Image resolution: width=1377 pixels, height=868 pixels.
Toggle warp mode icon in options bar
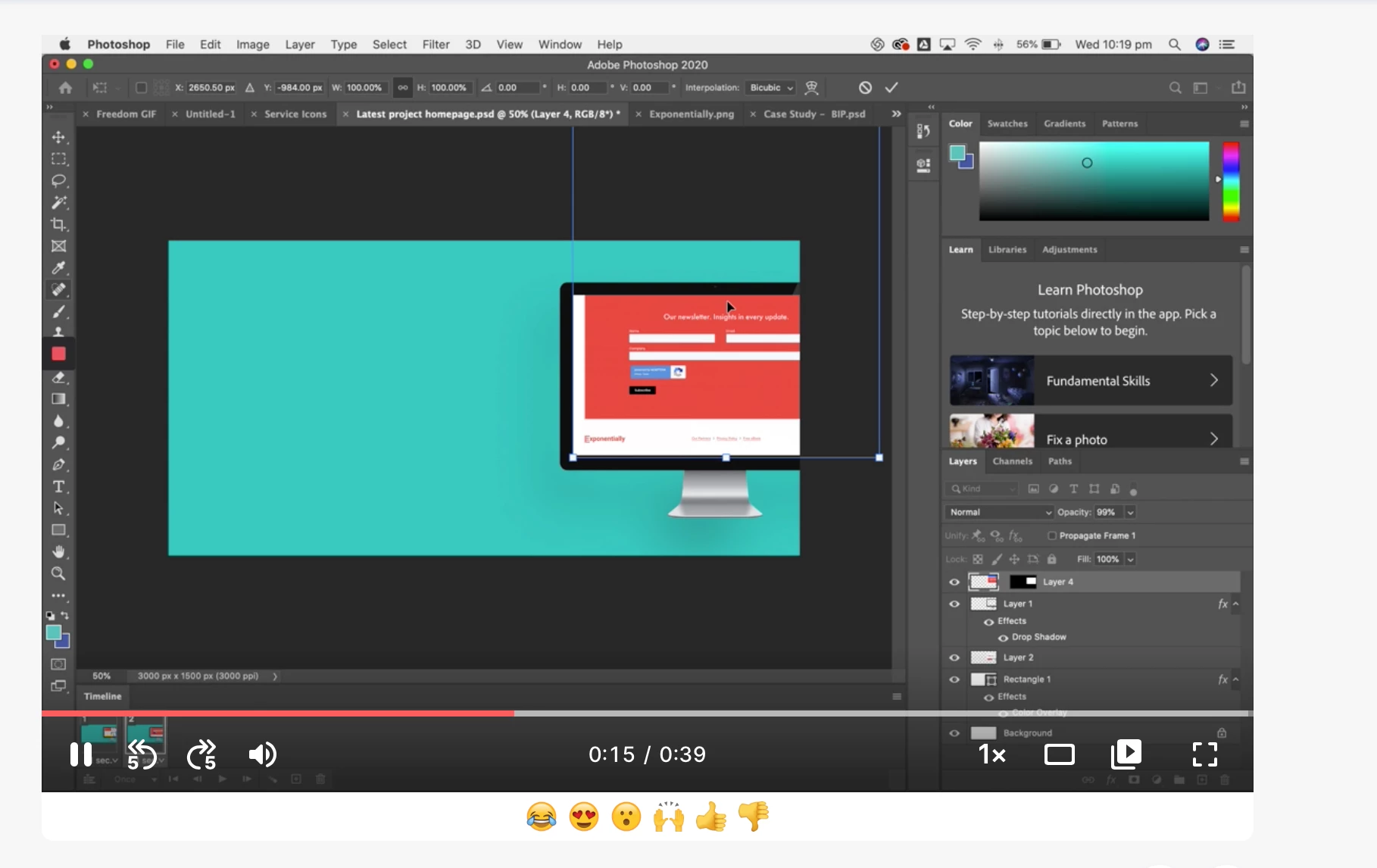(x=811, y=88)
